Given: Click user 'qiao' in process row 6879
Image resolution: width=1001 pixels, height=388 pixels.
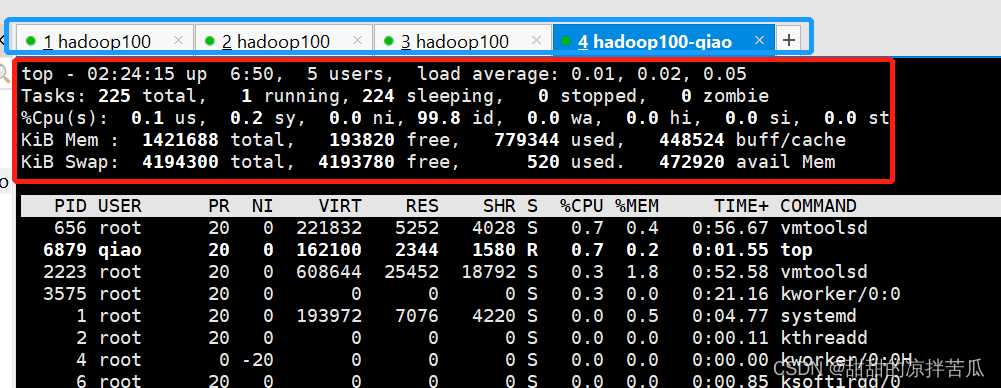Looking at the screenshot, I should (x=119, y=250).
